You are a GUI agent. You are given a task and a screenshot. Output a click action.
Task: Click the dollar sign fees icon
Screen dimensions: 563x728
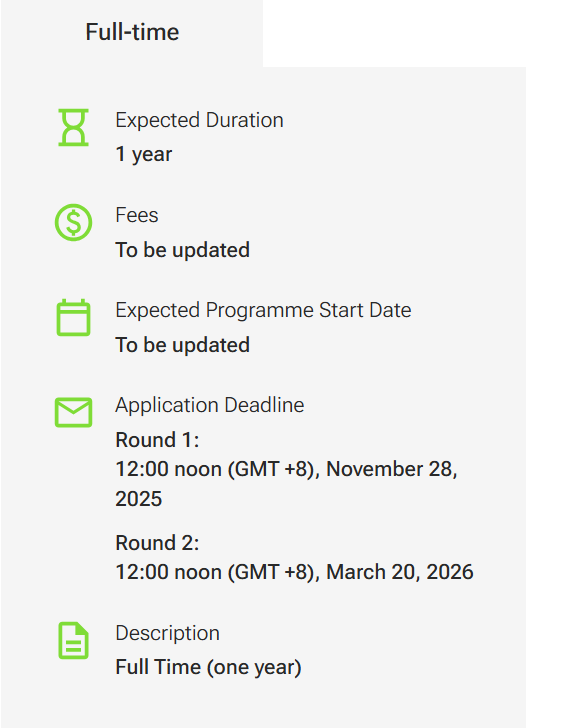tap(73, 222)
